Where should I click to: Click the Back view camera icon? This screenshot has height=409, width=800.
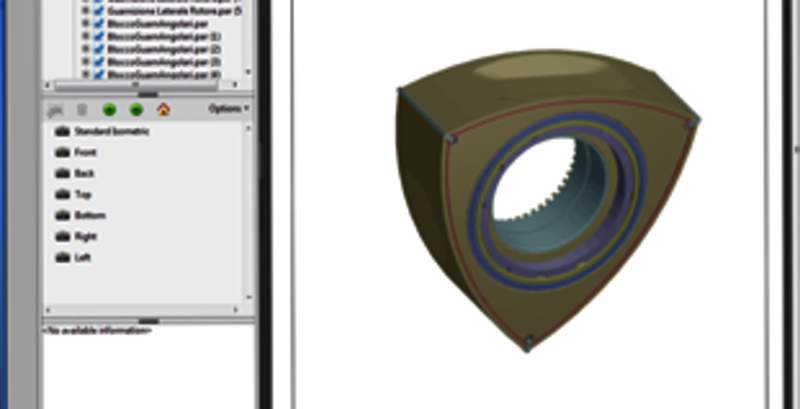[x=62, y=173]
